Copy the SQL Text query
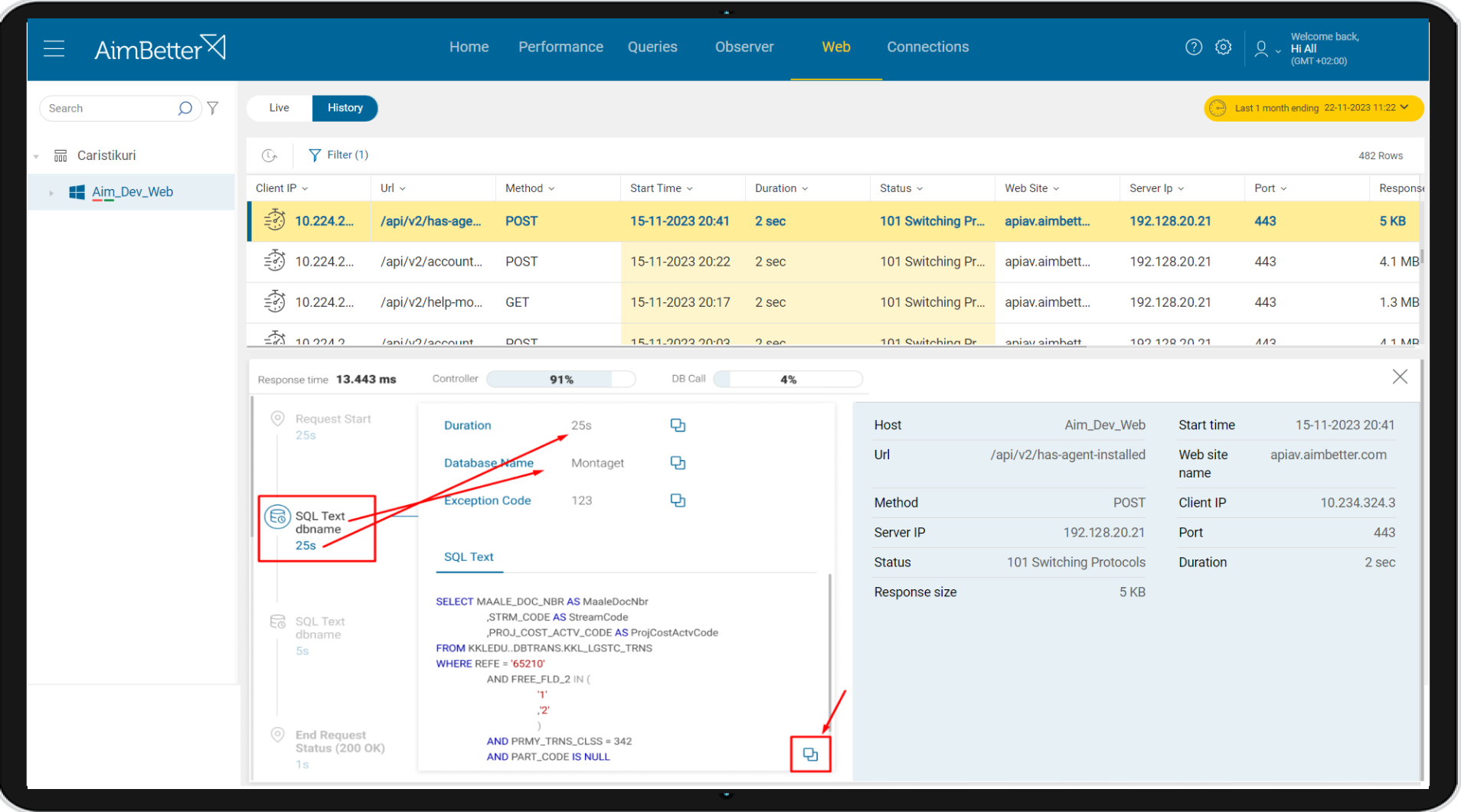The height and width of the screenshot is (812, 1461). click(810, 755)
